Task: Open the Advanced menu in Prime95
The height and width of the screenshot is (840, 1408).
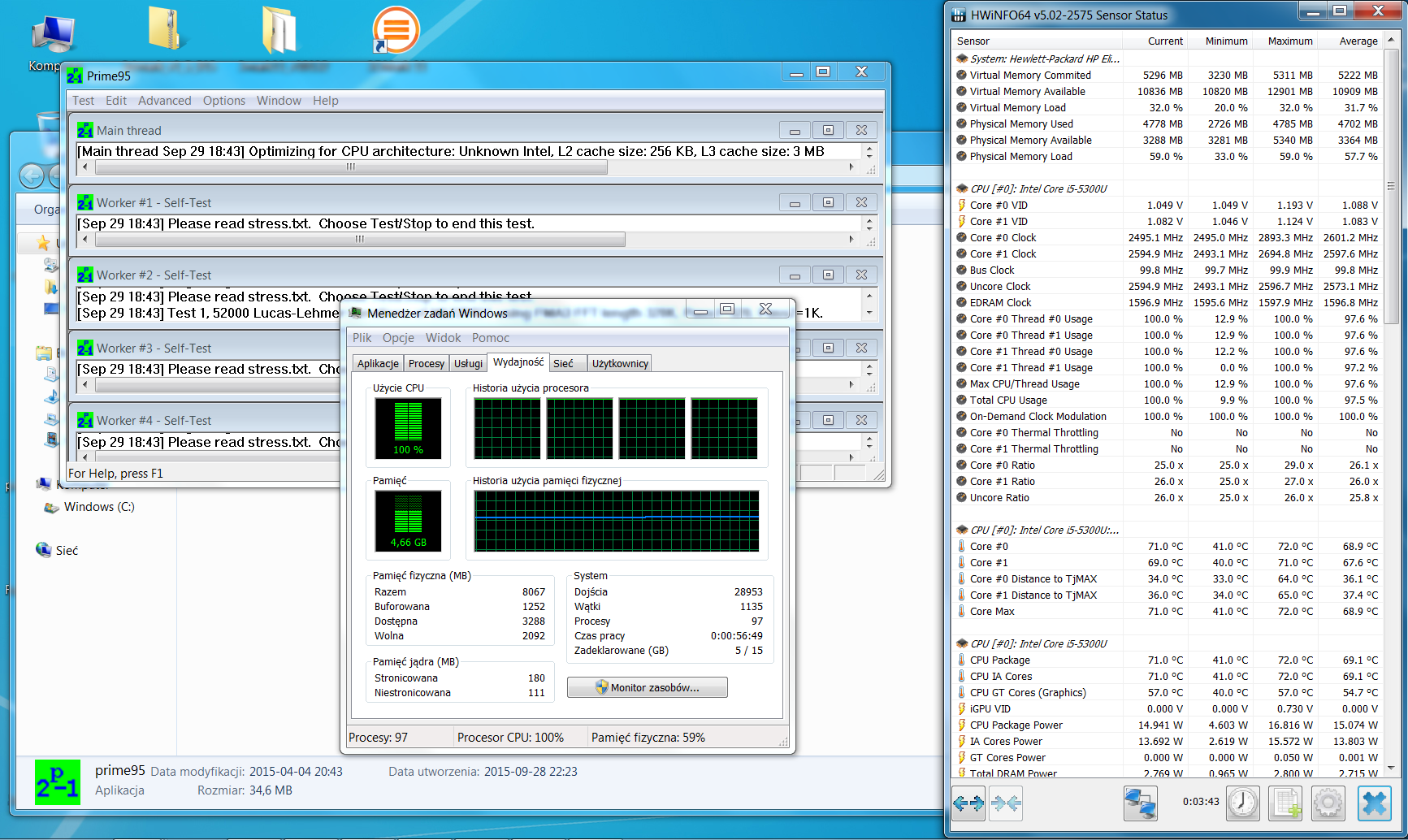Action: click(165, 101)
